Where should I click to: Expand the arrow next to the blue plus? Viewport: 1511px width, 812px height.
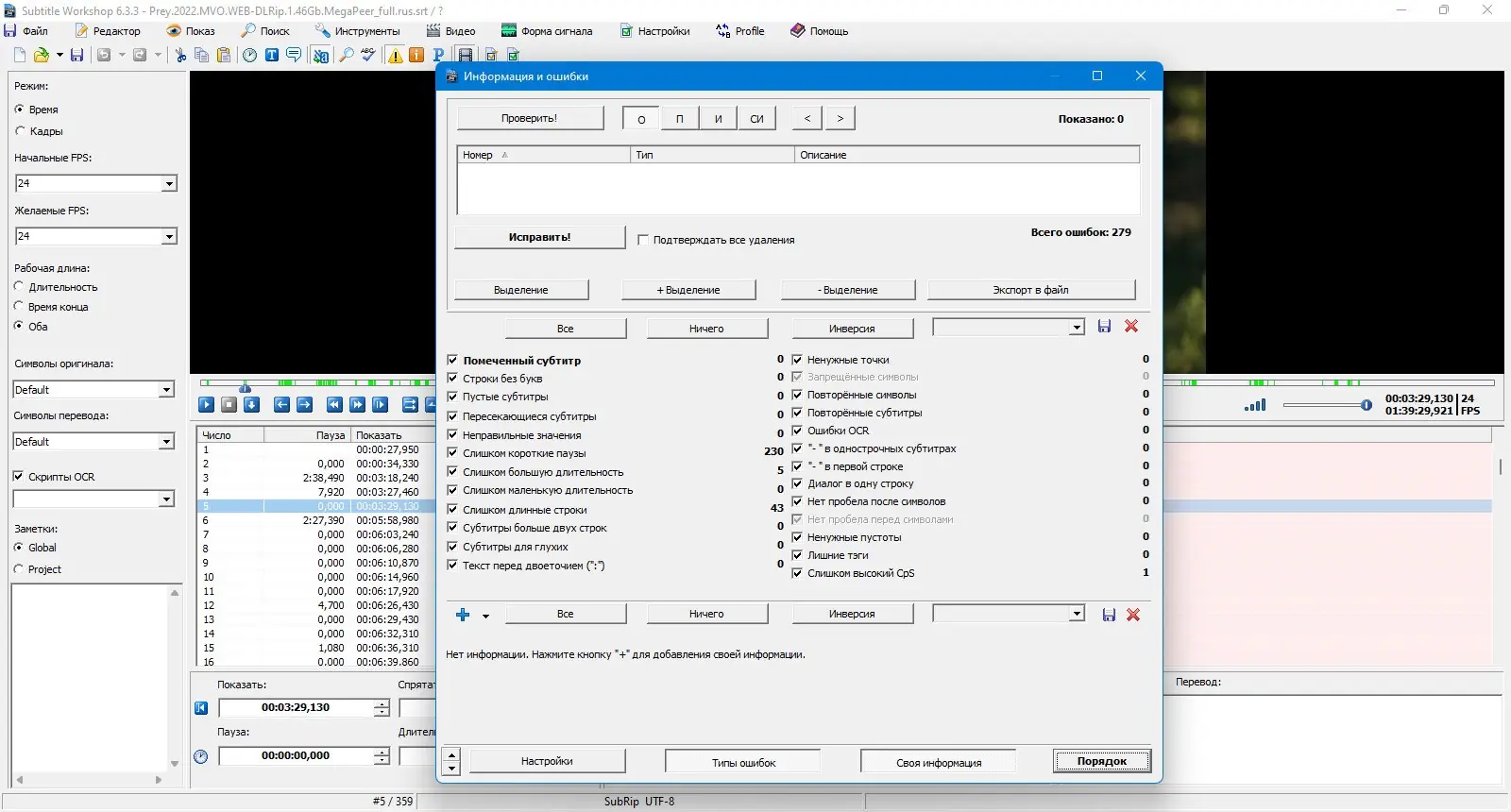(485, 616)
